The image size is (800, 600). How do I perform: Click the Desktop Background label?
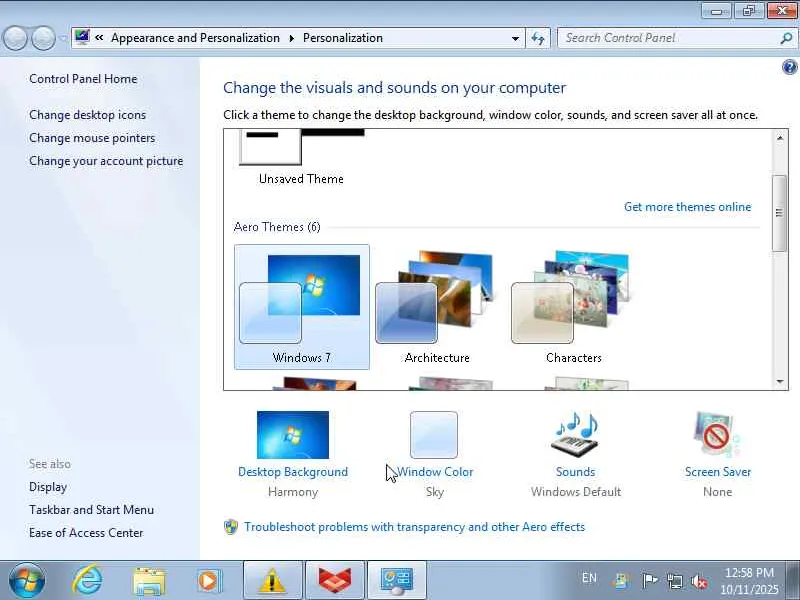(293, 472)
